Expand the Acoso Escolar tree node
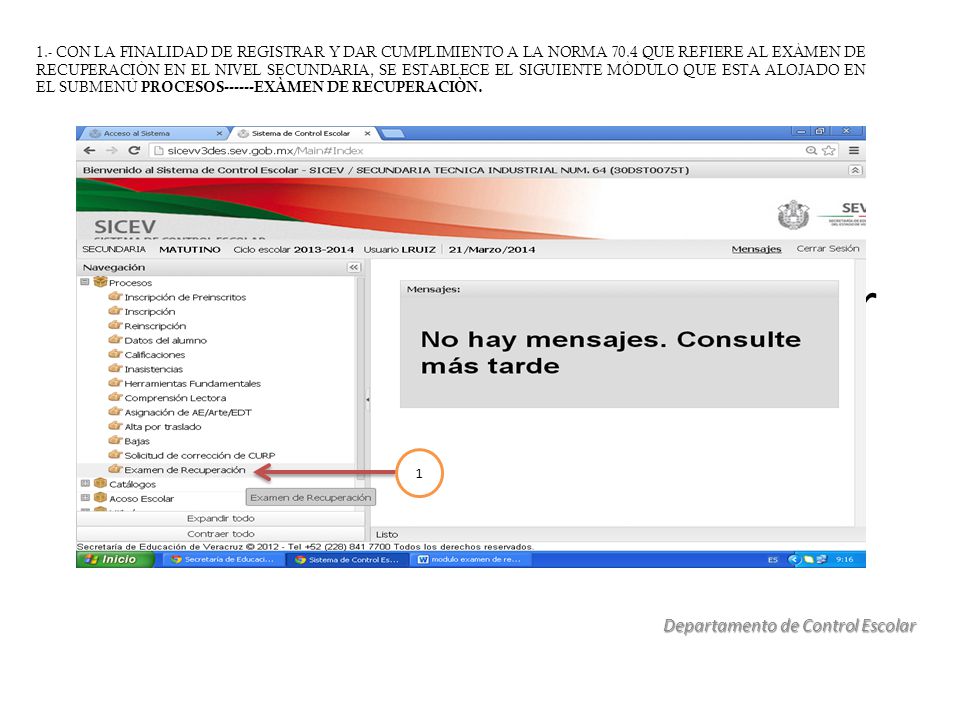 click(x=84, y=498)
